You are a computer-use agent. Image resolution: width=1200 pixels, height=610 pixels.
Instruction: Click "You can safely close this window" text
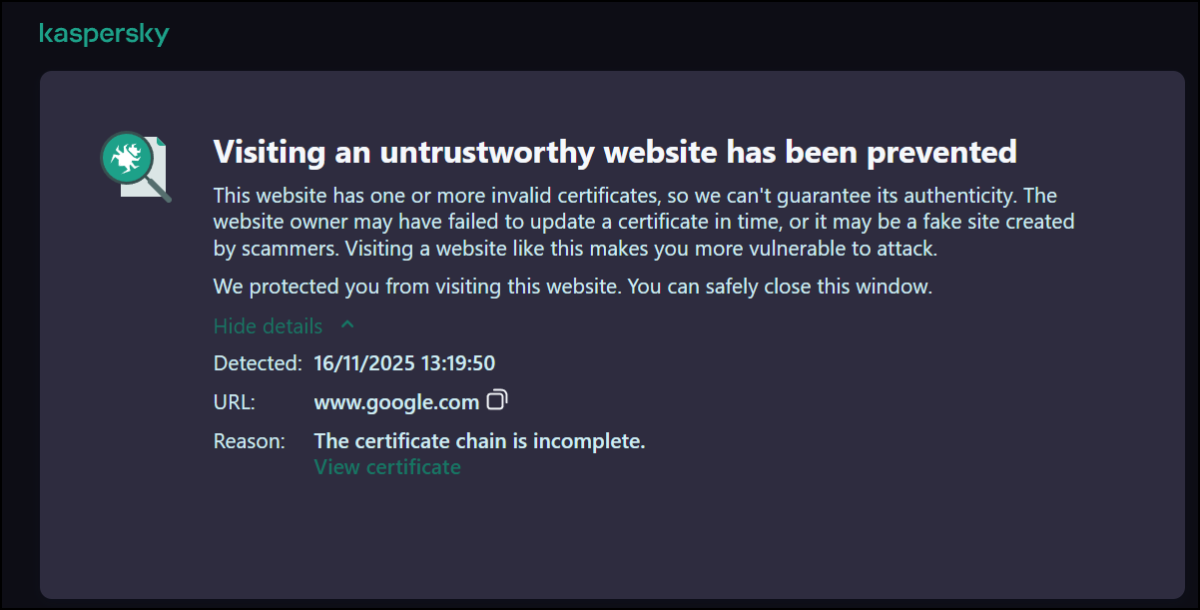[x=780, y=287]
